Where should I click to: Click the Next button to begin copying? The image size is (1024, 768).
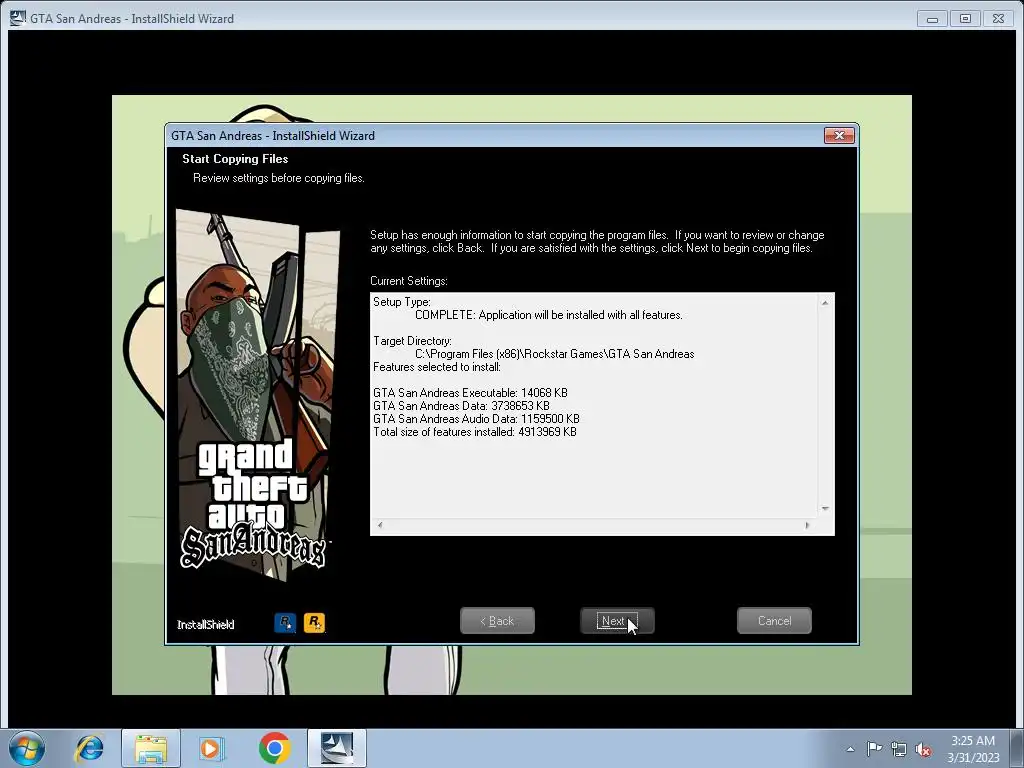point(617,620)
